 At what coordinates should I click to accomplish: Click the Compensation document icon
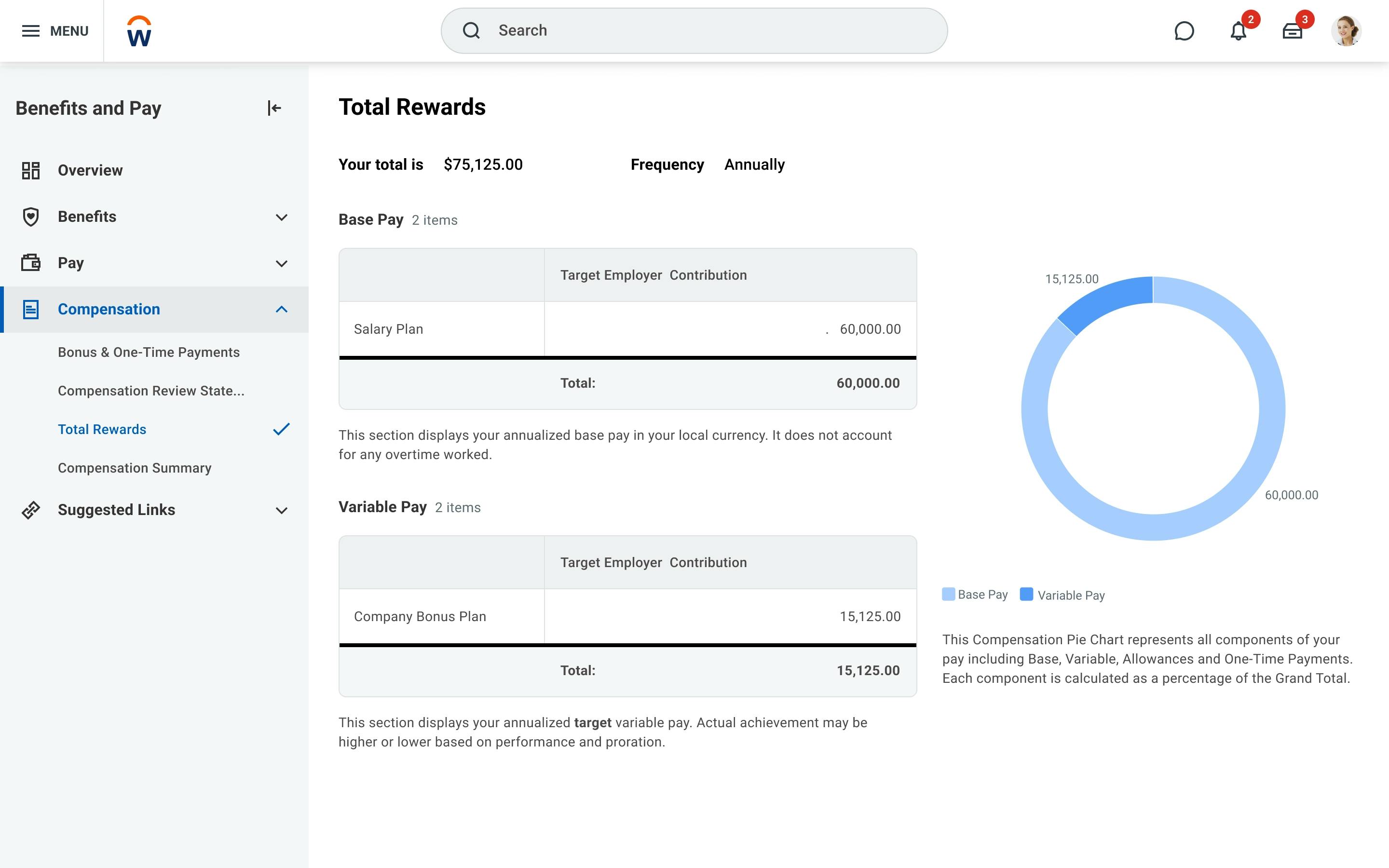click(30, 309)
